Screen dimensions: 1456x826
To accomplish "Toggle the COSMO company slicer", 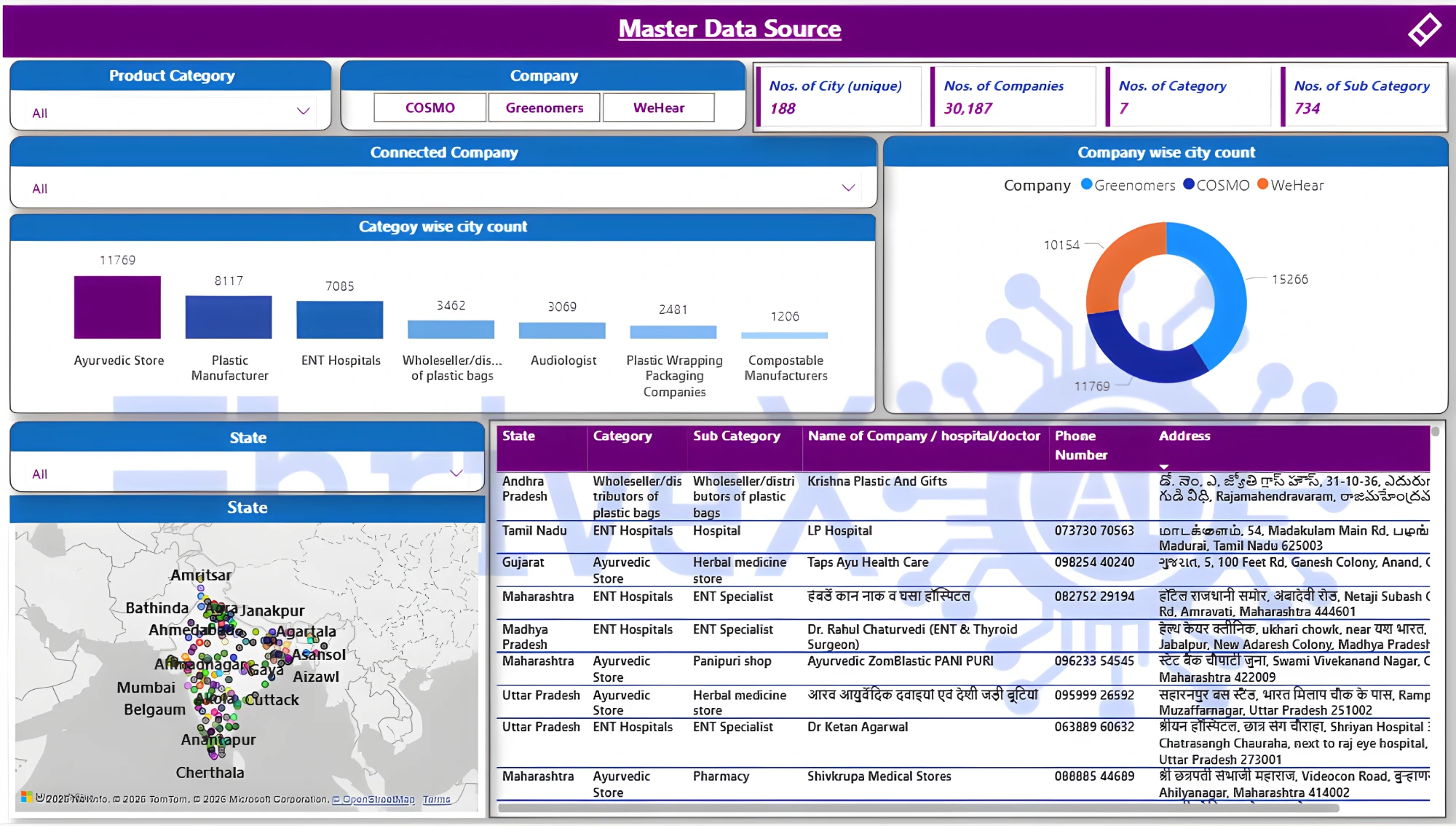I will [x=430, y=108].
